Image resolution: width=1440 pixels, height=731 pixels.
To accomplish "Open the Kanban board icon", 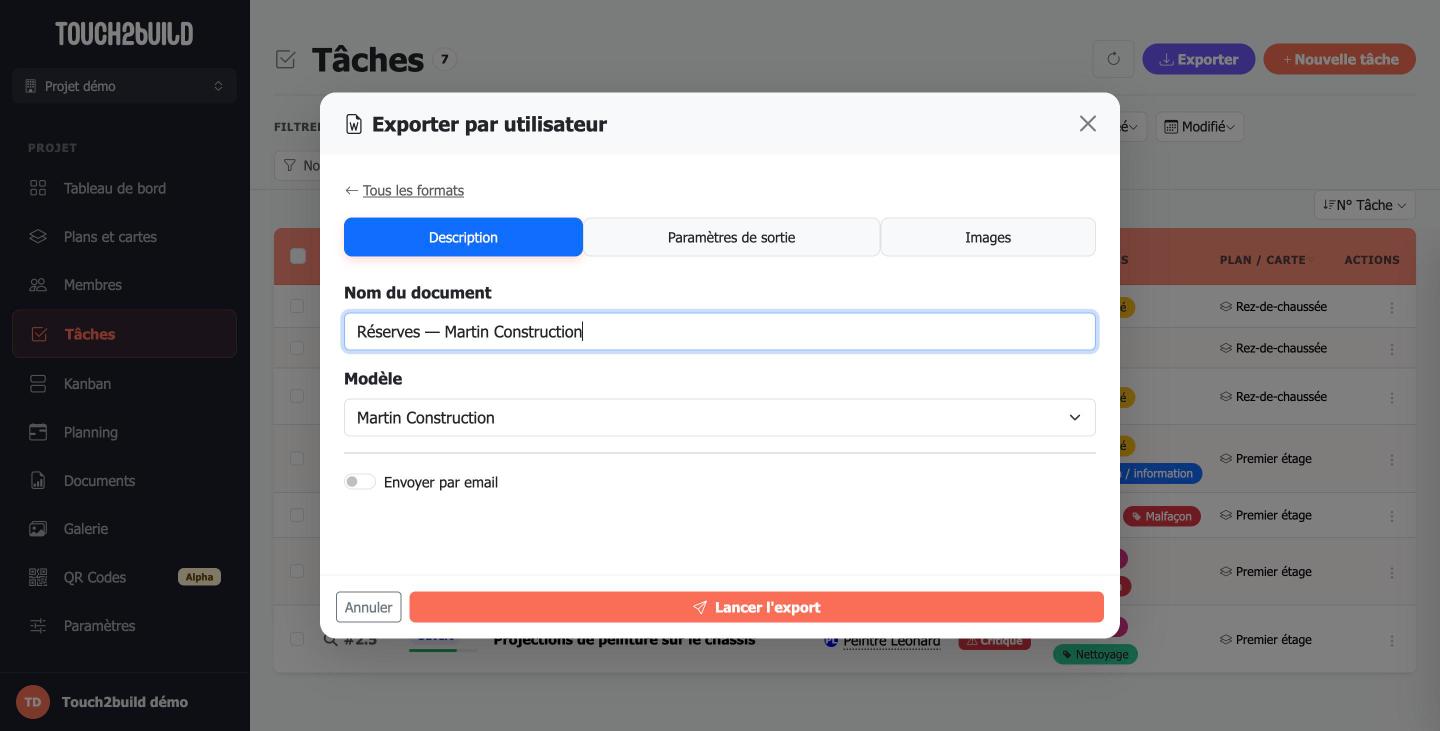I will (38, 384).
